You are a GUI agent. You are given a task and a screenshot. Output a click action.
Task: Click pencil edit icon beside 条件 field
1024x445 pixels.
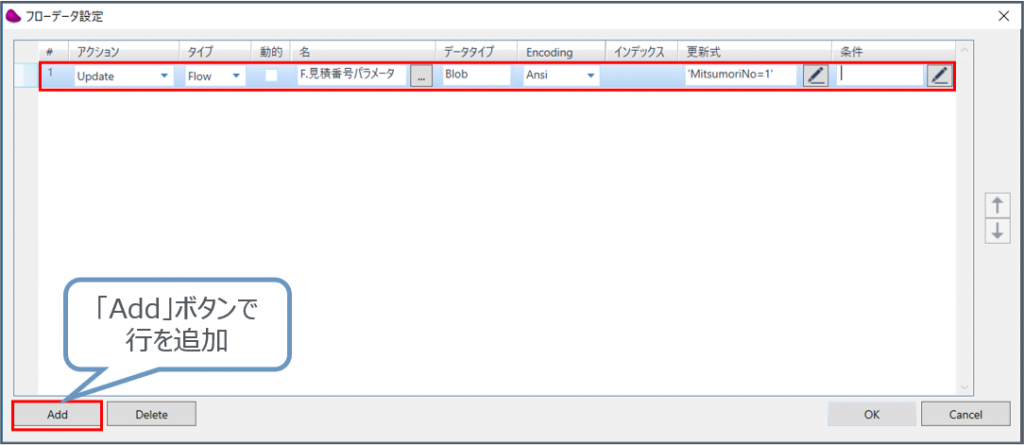(x=938, y=76)
